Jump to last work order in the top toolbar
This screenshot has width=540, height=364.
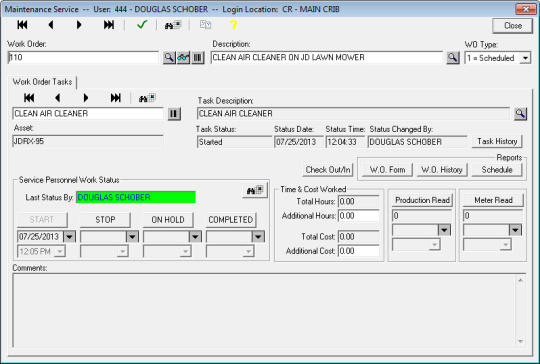pyautogui.click(x=109, y=25)
